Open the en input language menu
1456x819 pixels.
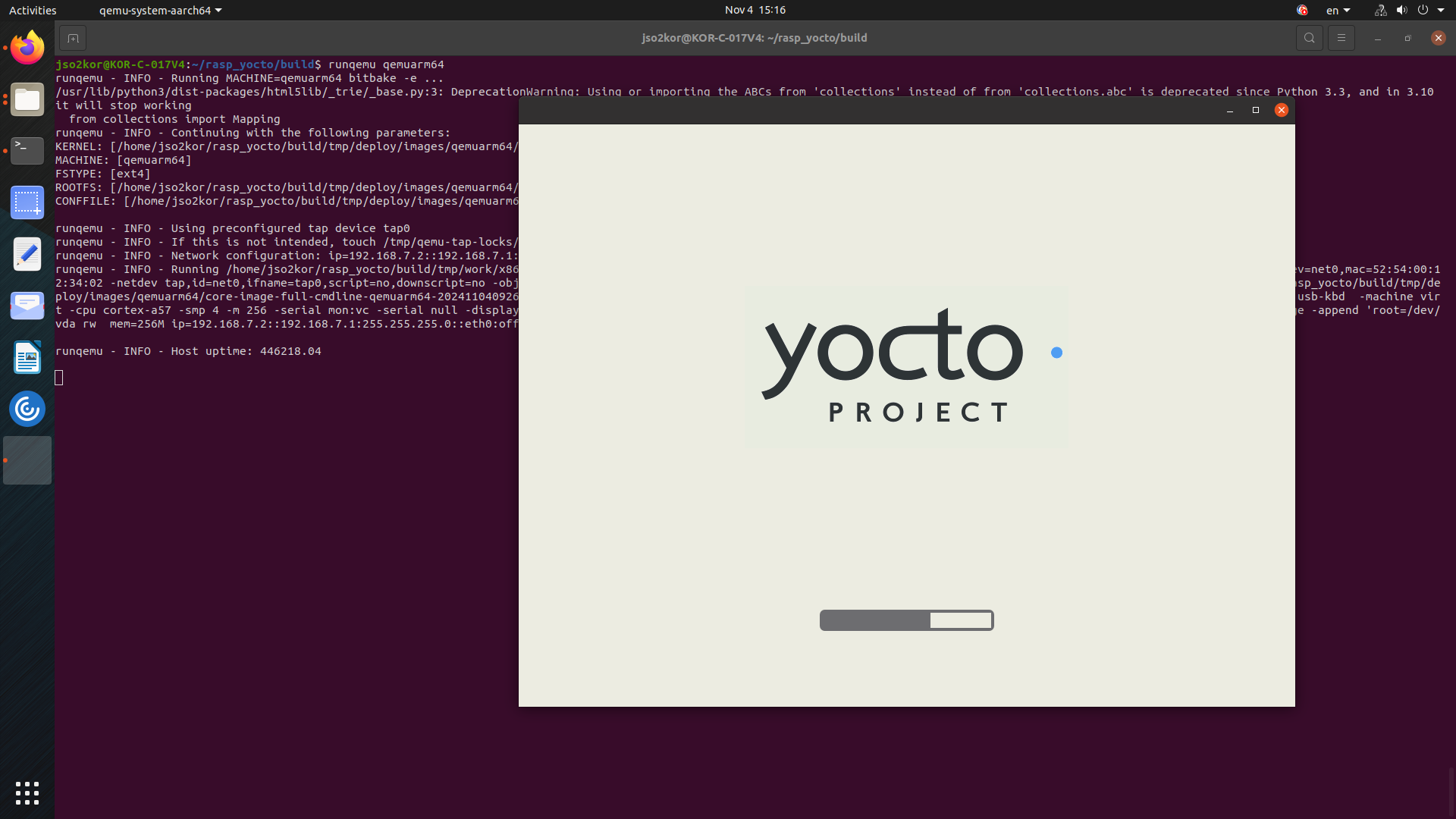pyautogui.click(x=1338, y=10)
